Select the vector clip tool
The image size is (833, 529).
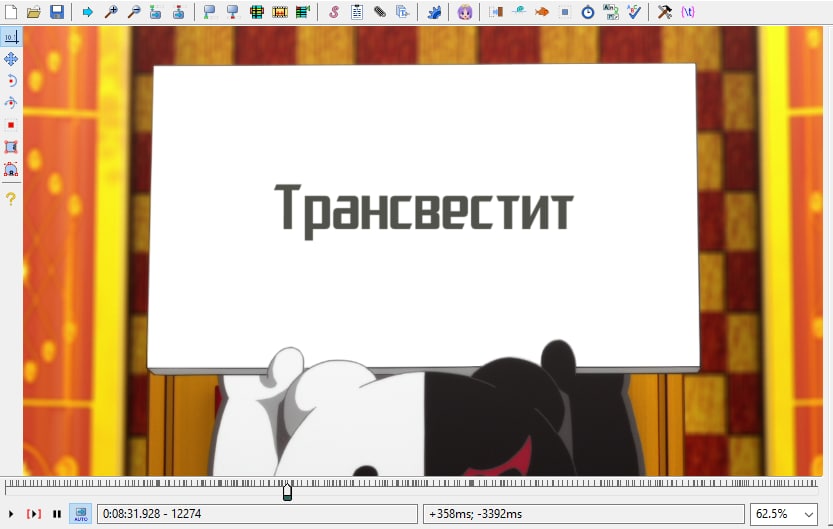tap(11, 169)
